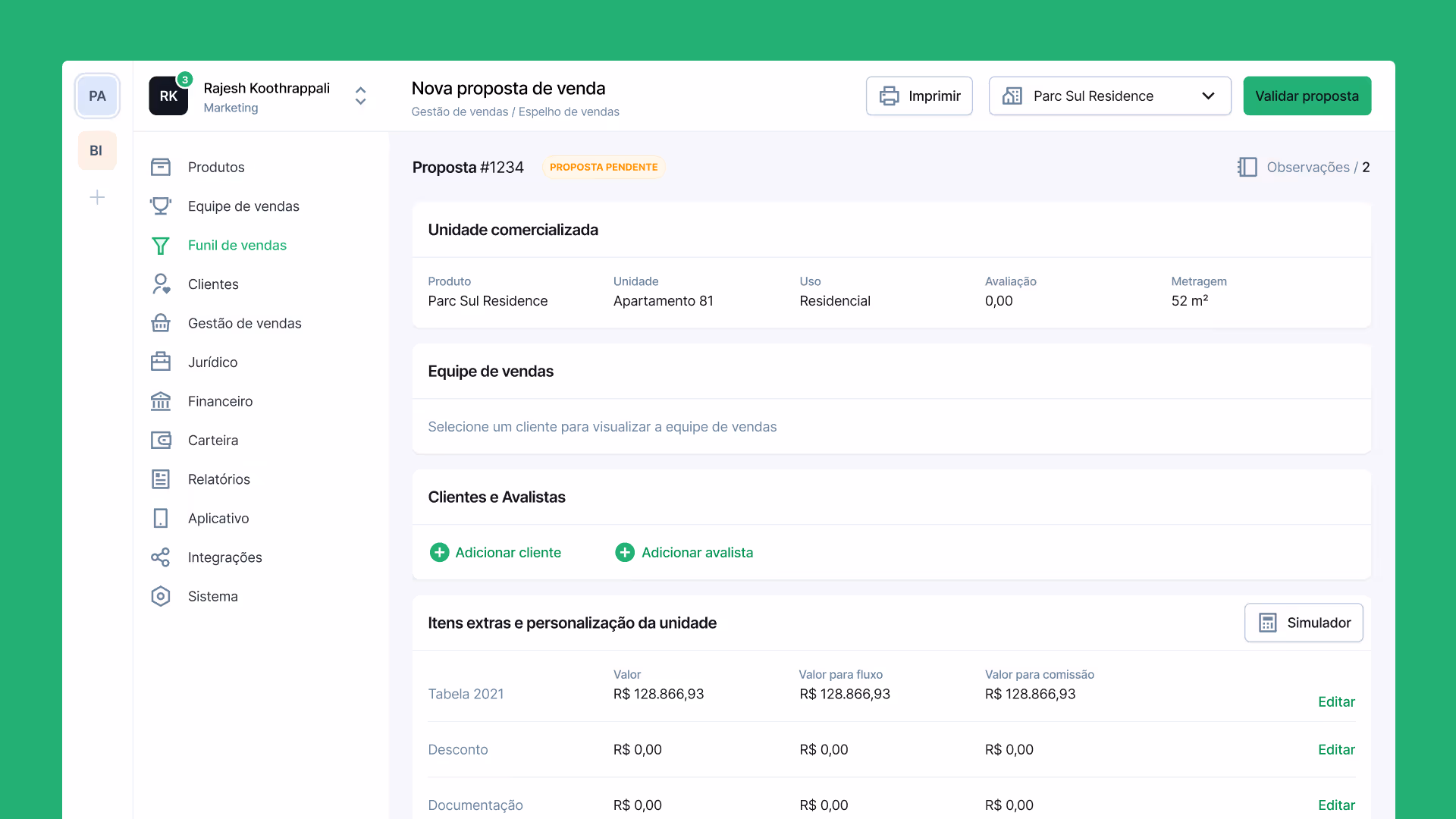Open Integrações in the sidebar
1456x819 pixels.
pos(225,557)
